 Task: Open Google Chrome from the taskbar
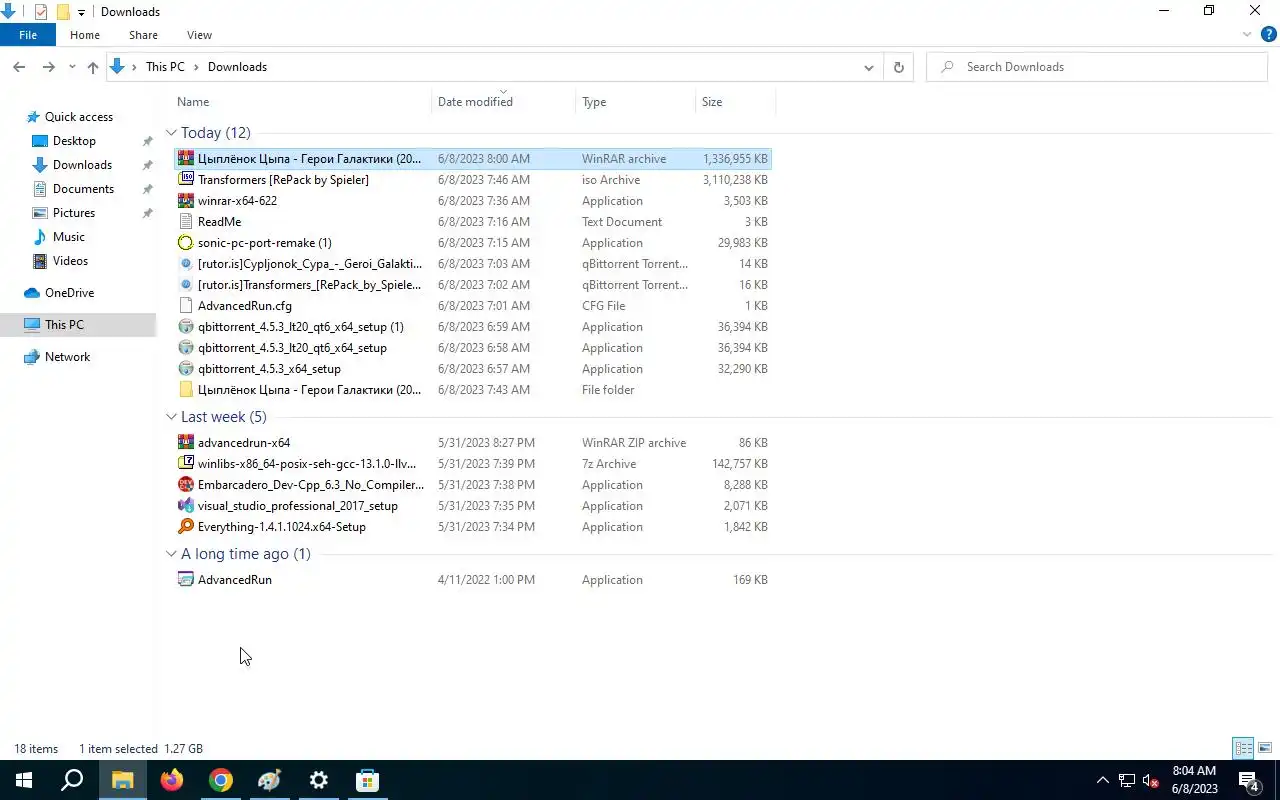coord(221,780)
